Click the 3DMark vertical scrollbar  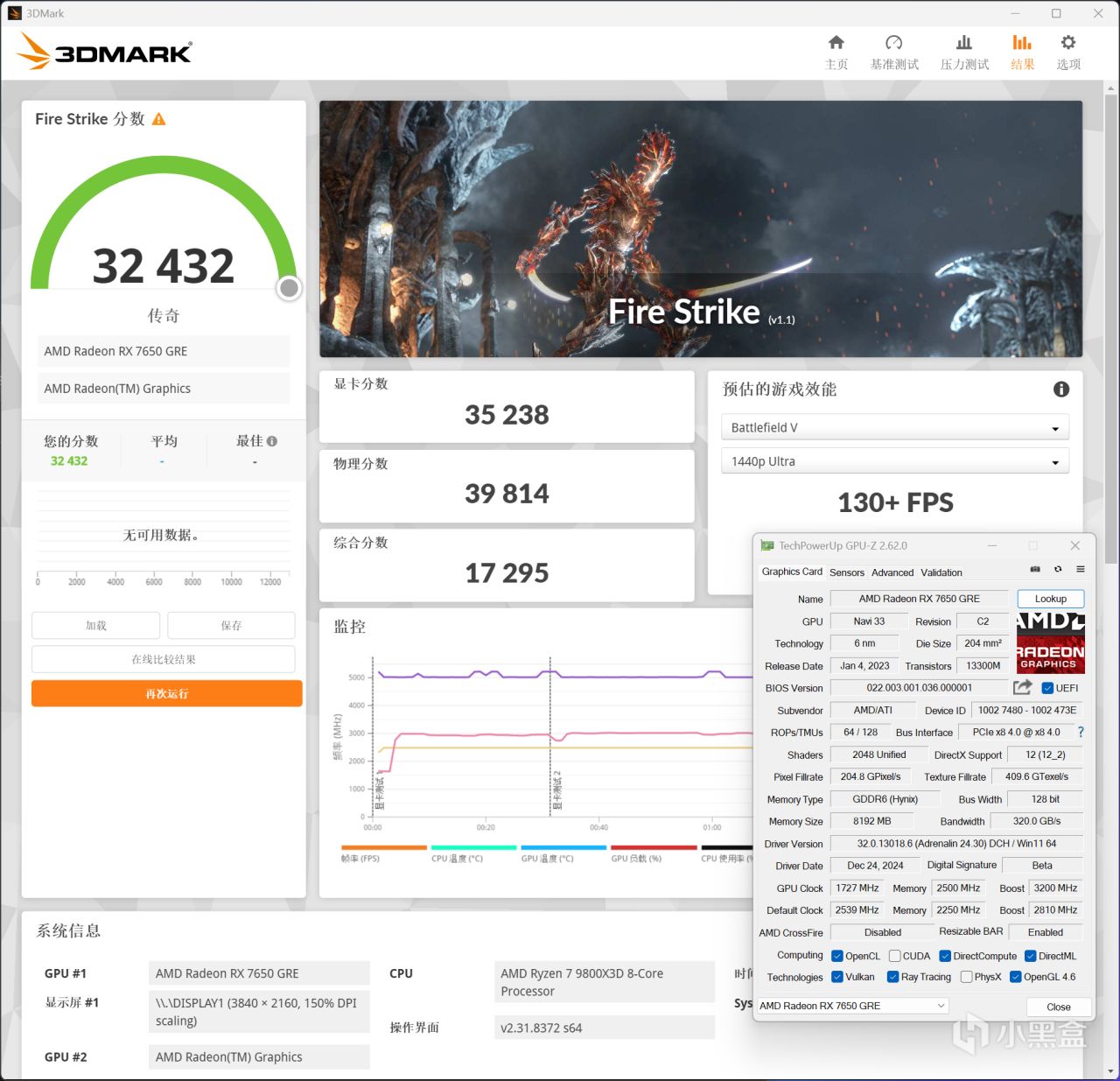pos(1111,328)
